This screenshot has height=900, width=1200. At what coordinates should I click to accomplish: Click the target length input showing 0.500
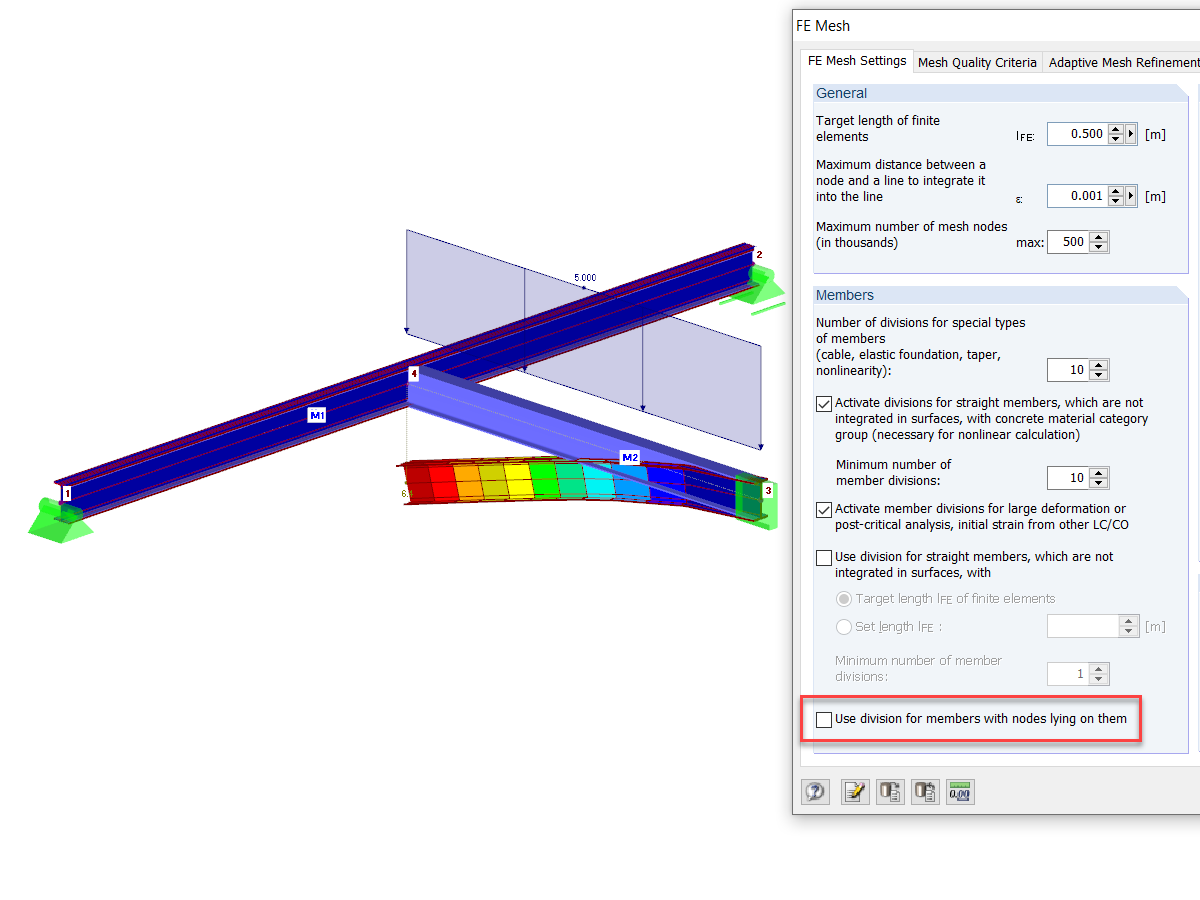(1075, 133)
